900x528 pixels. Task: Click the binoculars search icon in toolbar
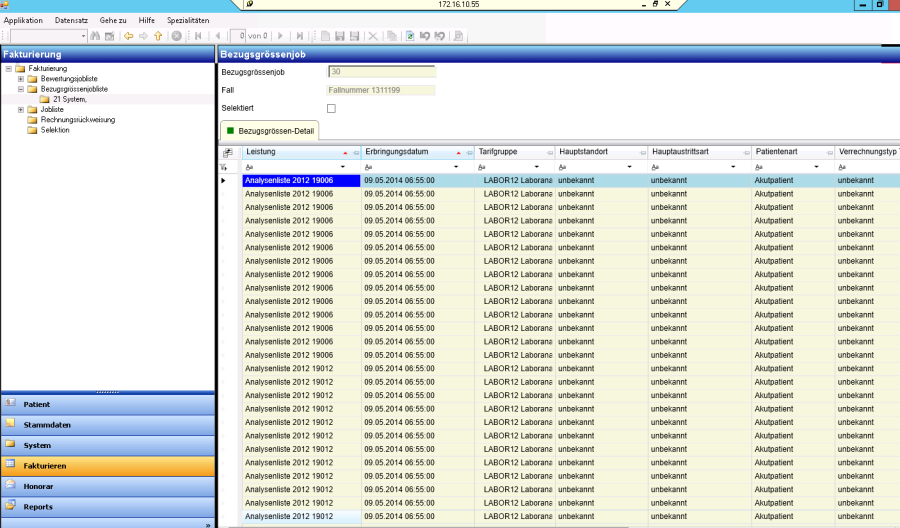click(x=96, y=36)
